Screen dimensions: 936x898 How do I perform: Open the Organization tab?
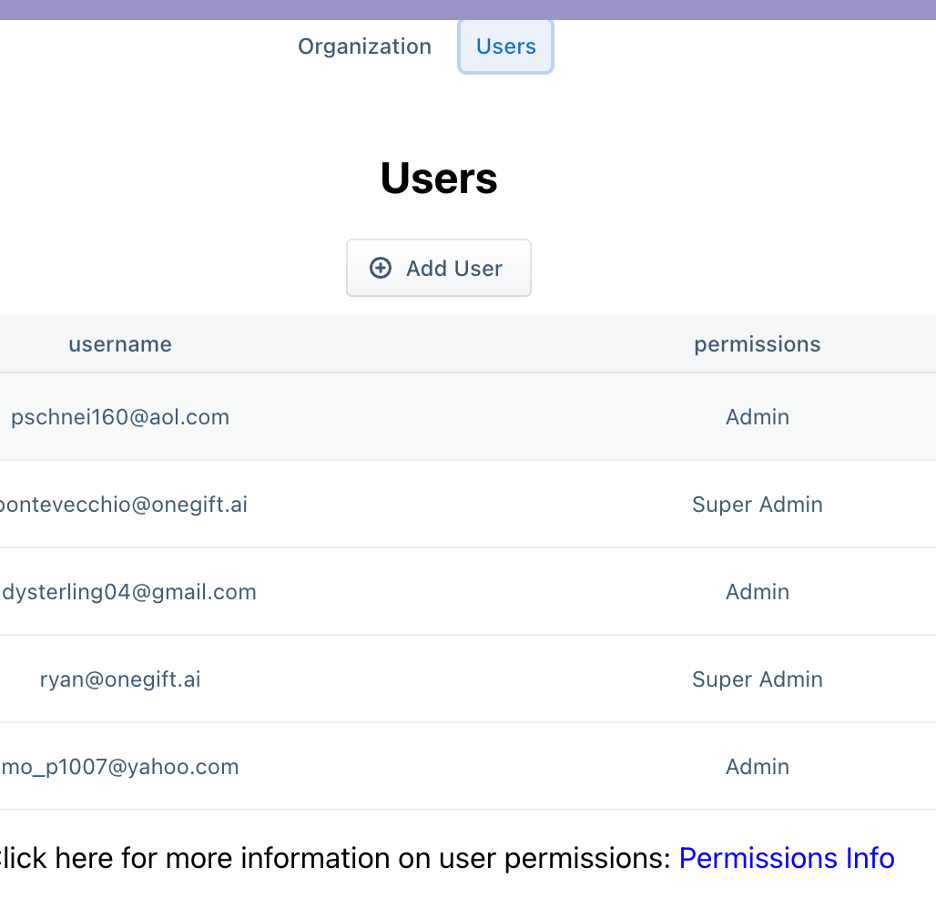click(365, 47)
